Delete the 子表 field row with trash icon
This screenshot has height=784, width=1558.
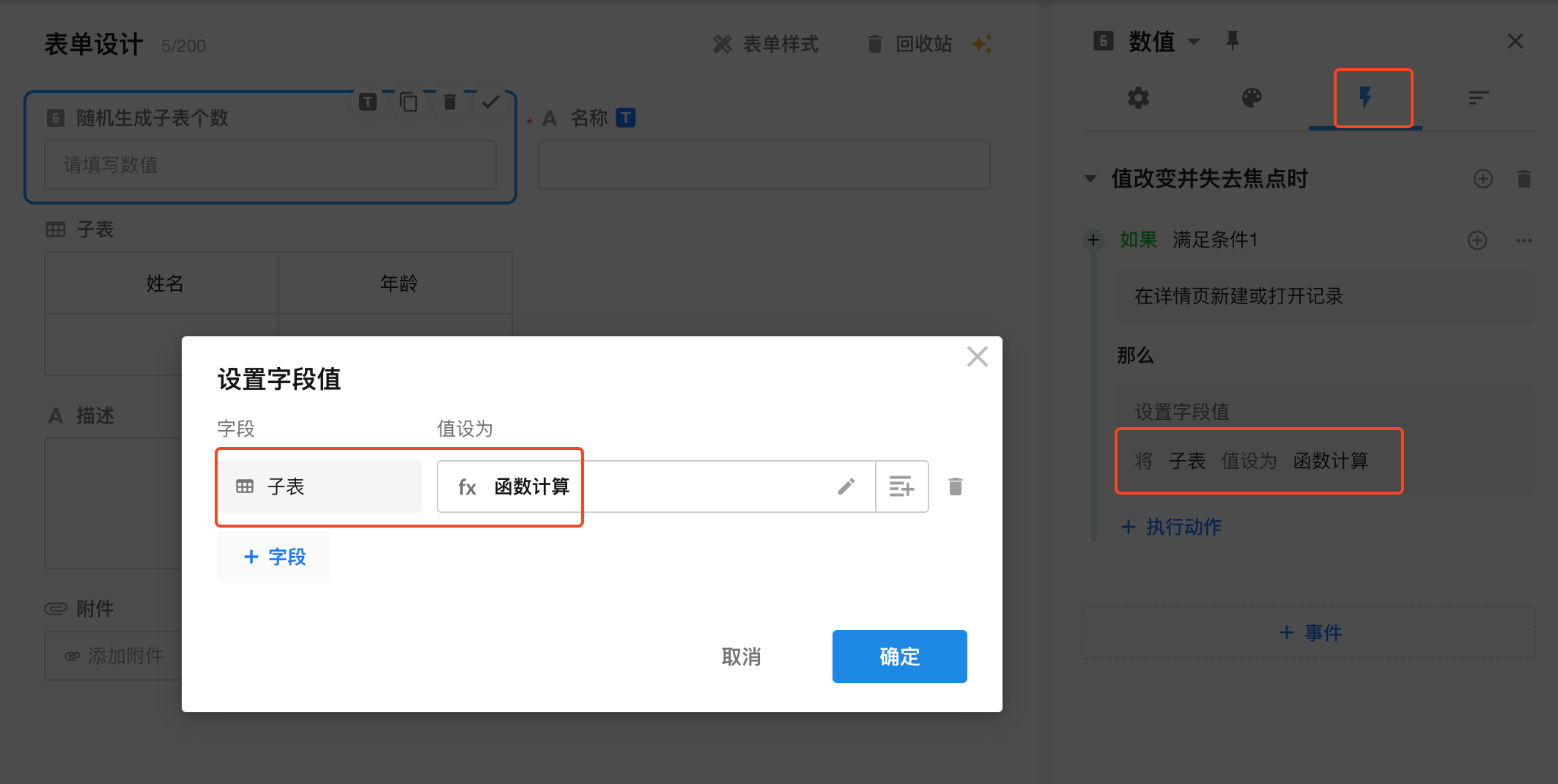[x=955, y=487]
